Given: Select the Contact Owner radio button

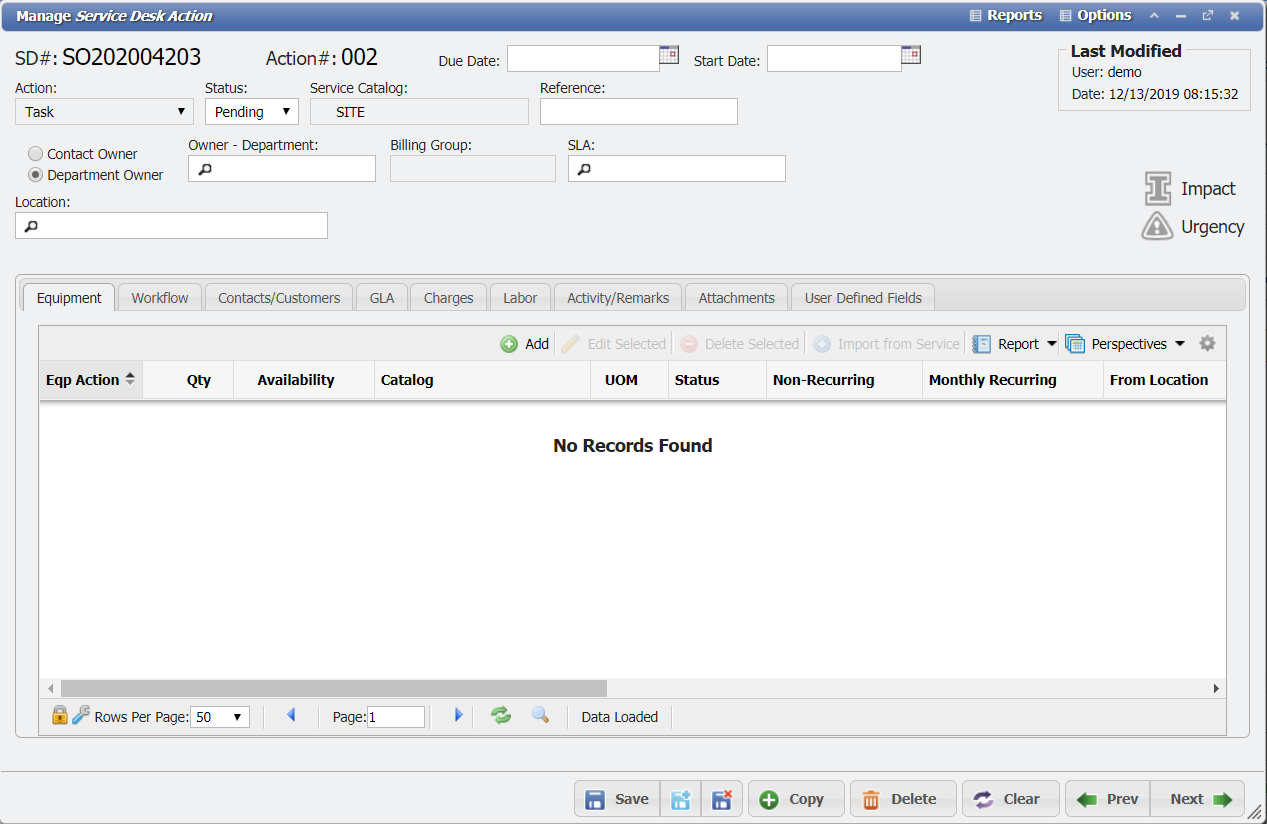Looking at the screenshot, I should point(36,154).
